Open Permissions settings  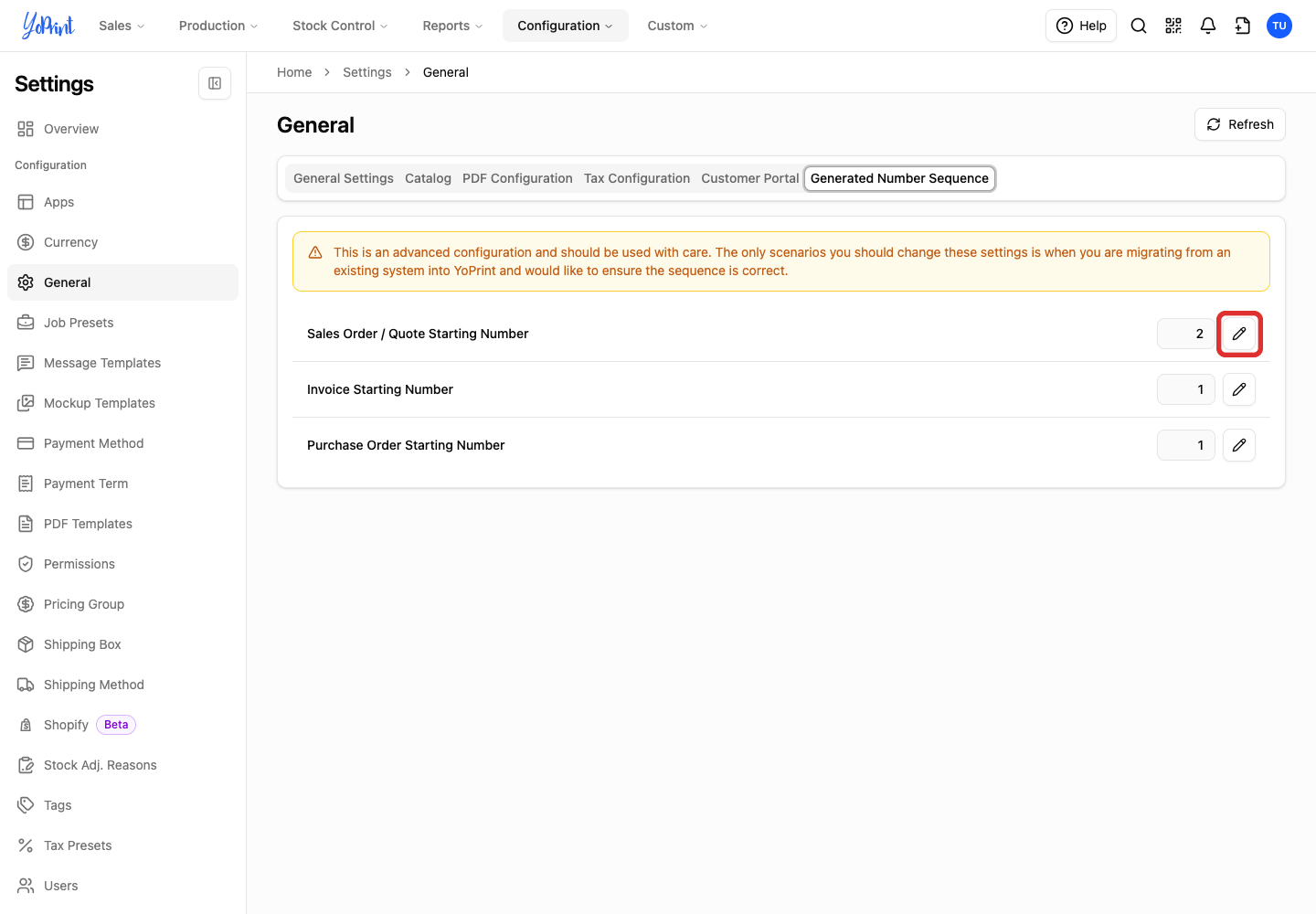122,564
